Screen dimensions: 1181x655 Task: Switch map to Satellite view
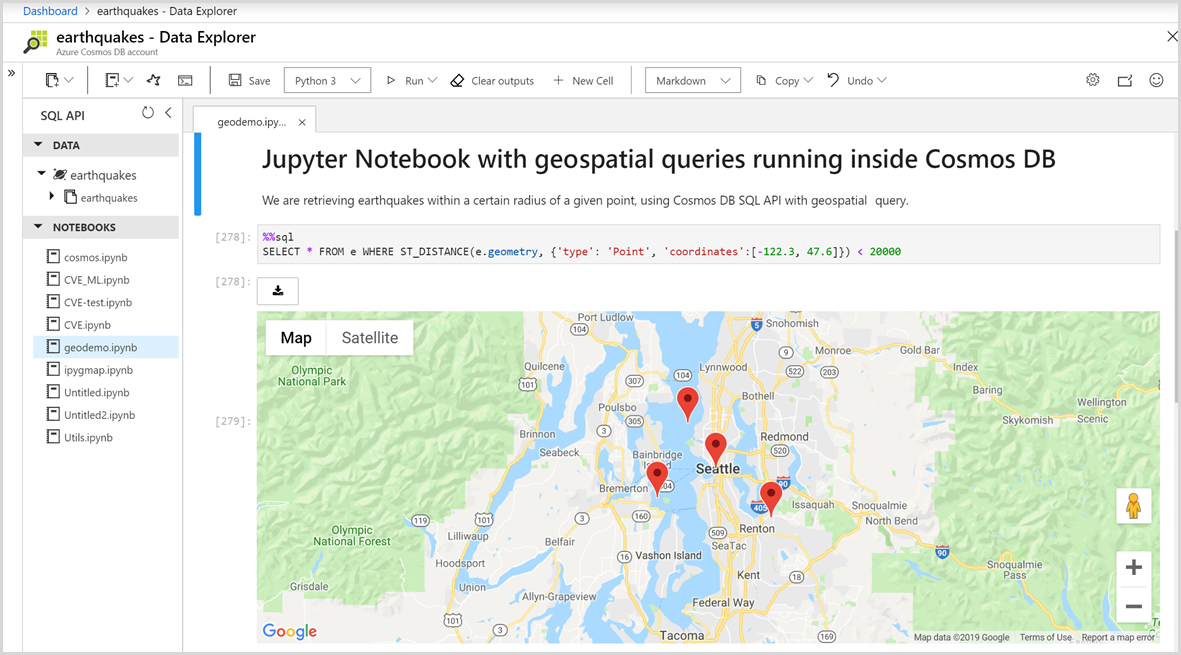[370, 338]
